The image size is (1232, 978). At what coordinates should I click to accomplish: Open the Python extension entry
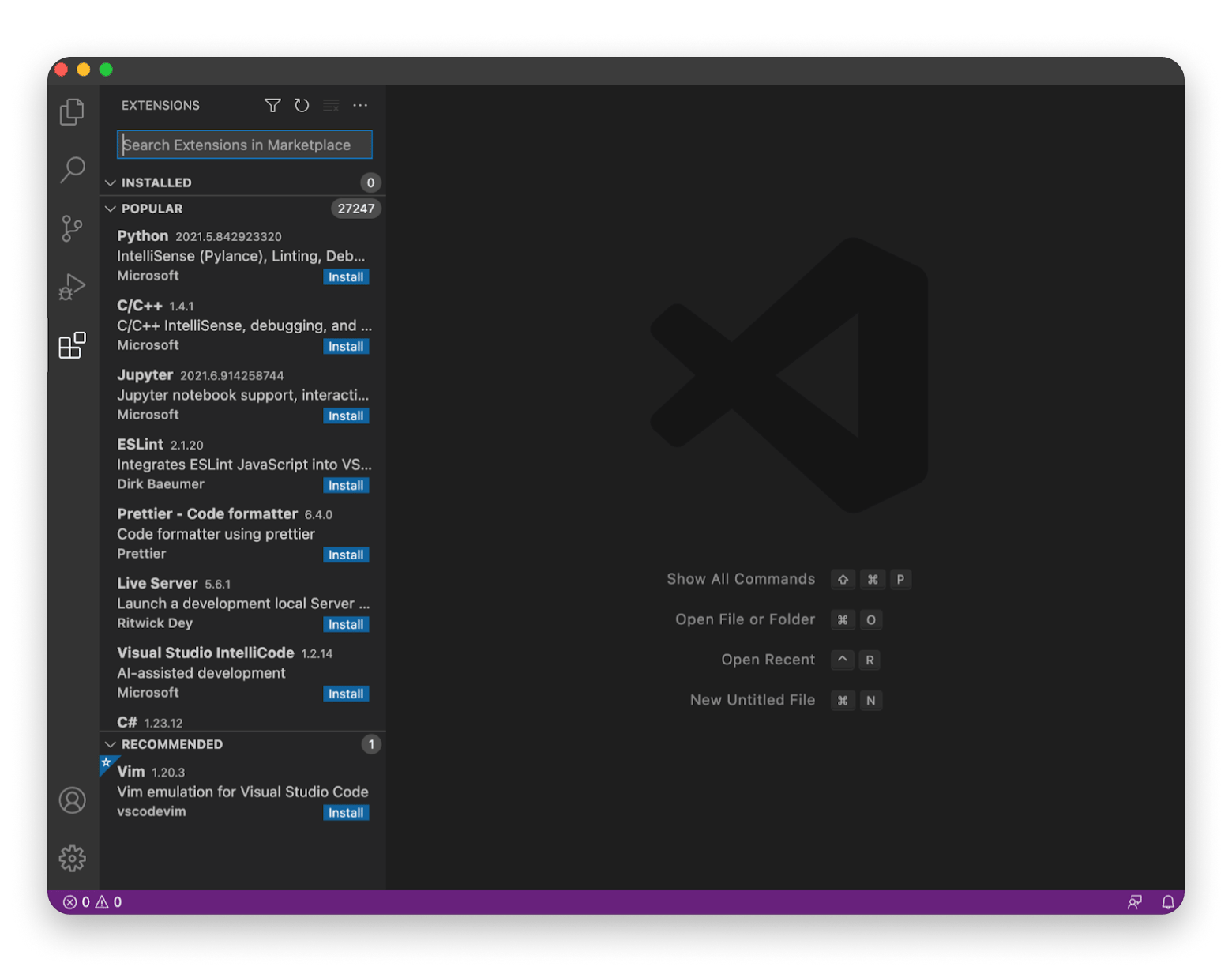[242, 256]
